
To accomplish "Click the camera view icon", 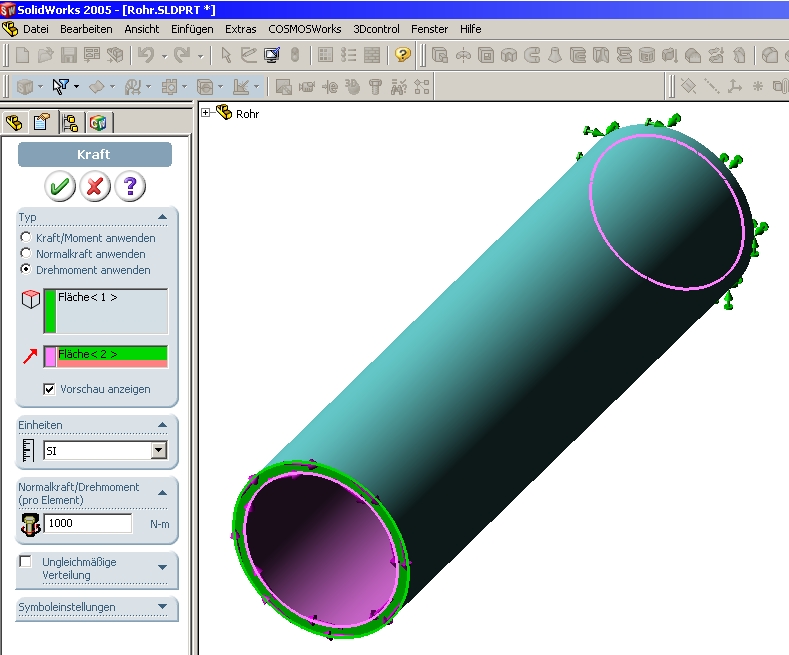I will click(306, 87).
